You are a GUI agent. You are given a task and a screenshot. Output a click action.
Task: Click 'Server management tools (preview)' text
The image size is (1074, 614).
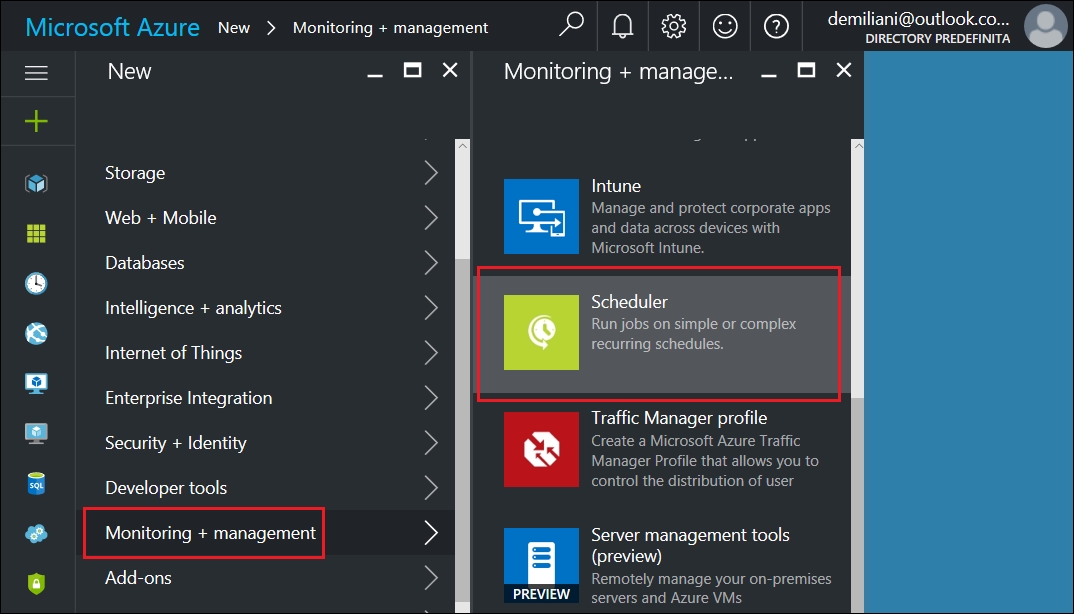click(690, 545)
